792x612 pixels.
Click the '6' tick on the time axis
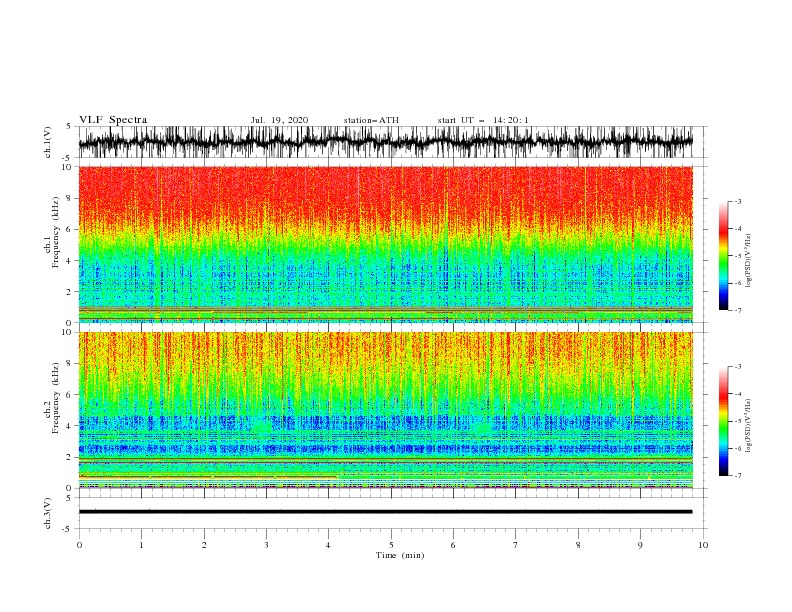point(453,545)
